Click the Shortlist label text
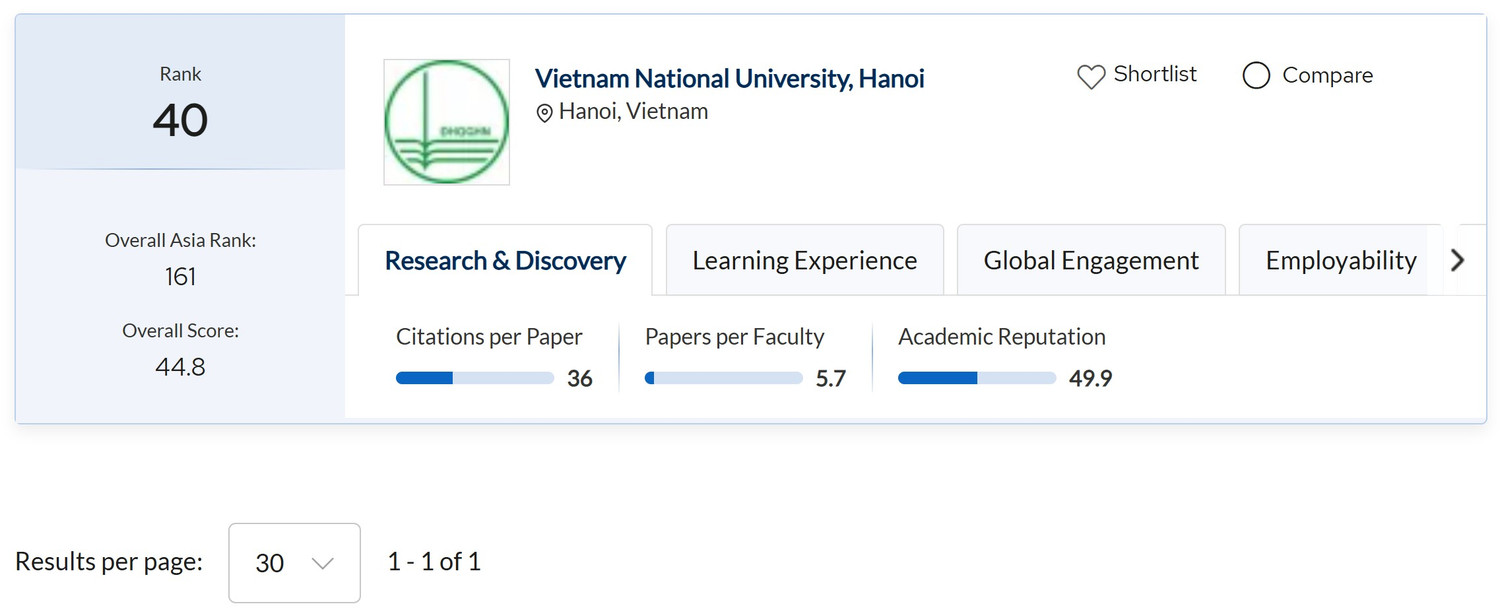Viewport: 1500px width, 610px height. [1155, 74]
